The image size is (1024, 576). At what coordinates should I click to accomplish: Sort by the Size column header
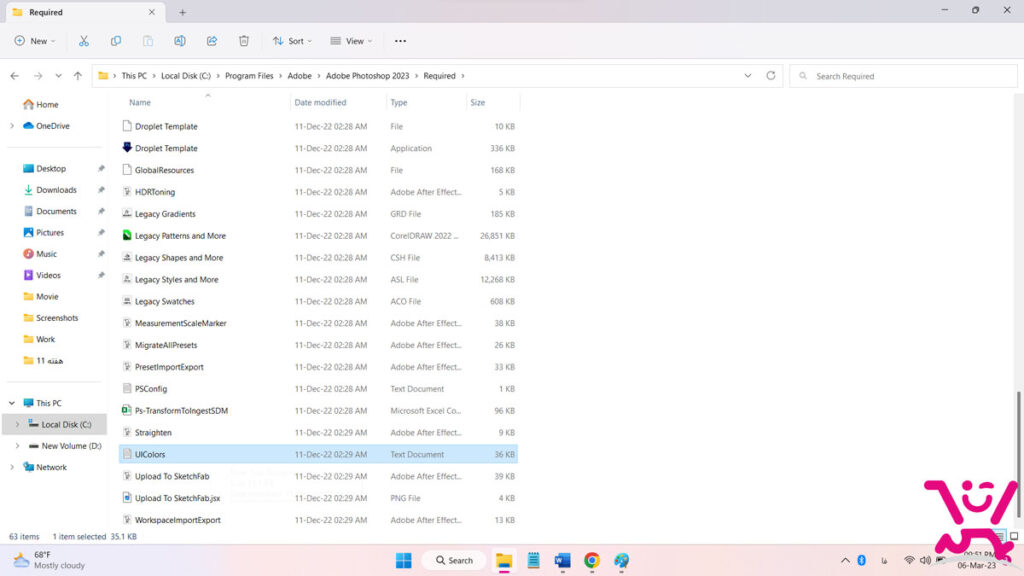(477, 103)
